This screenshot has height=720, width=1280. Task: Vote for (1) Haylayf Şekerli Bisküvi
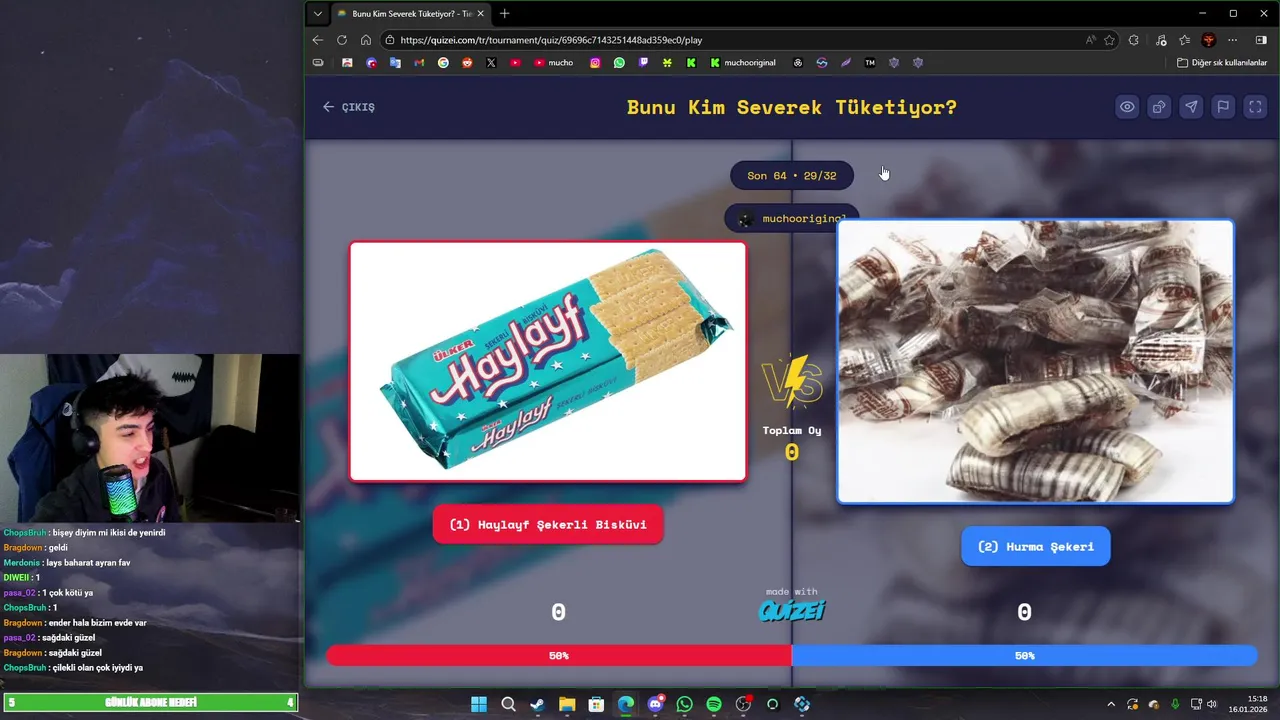(548, 524)
